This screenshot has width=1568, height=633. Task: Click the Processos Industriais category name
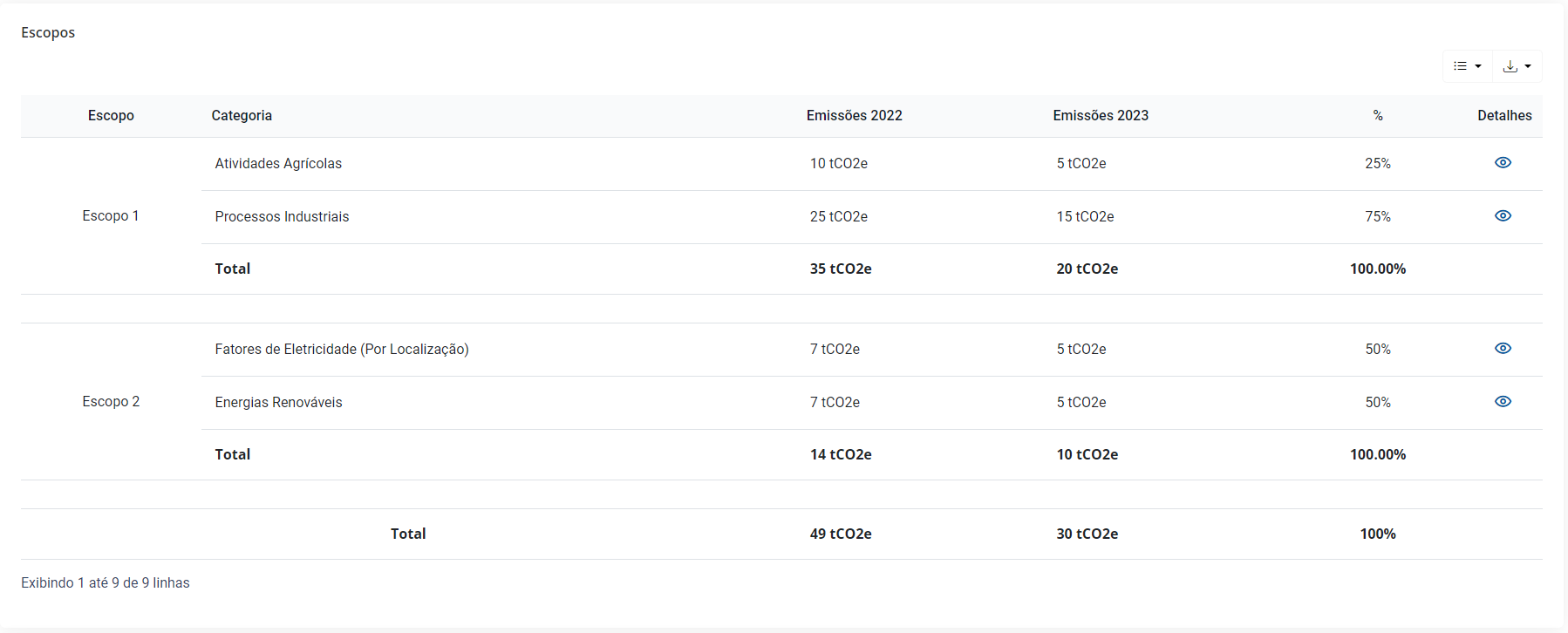click(282, 217)
